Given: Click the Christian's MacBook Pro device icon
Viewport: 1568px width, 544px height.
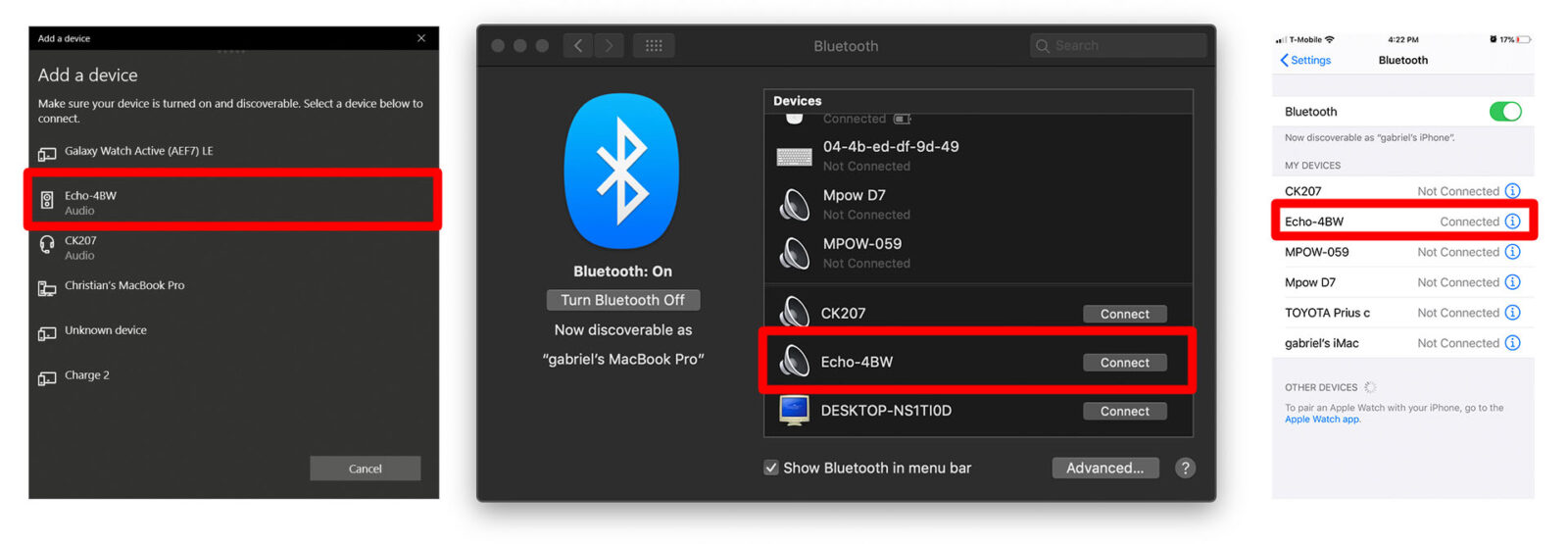Looking at the screenshot, I should pyautogui.click(x=47, y=288).
